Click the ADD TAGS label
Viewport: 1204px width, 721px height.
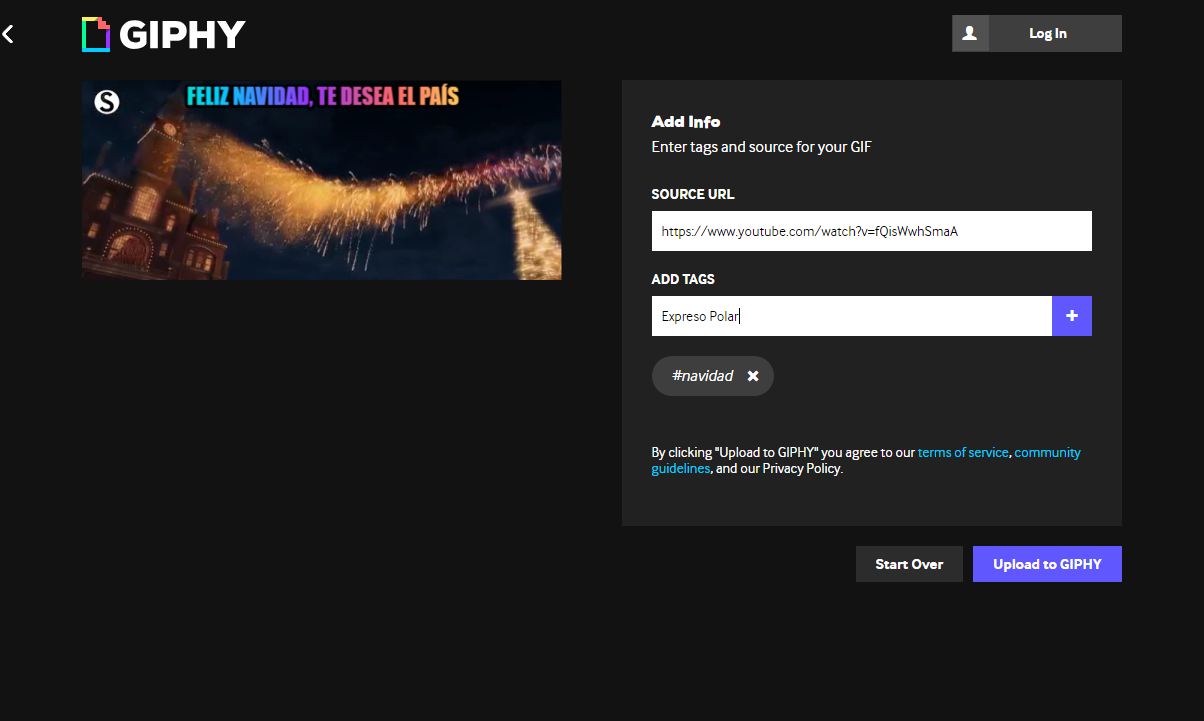[x=683, y=279]
